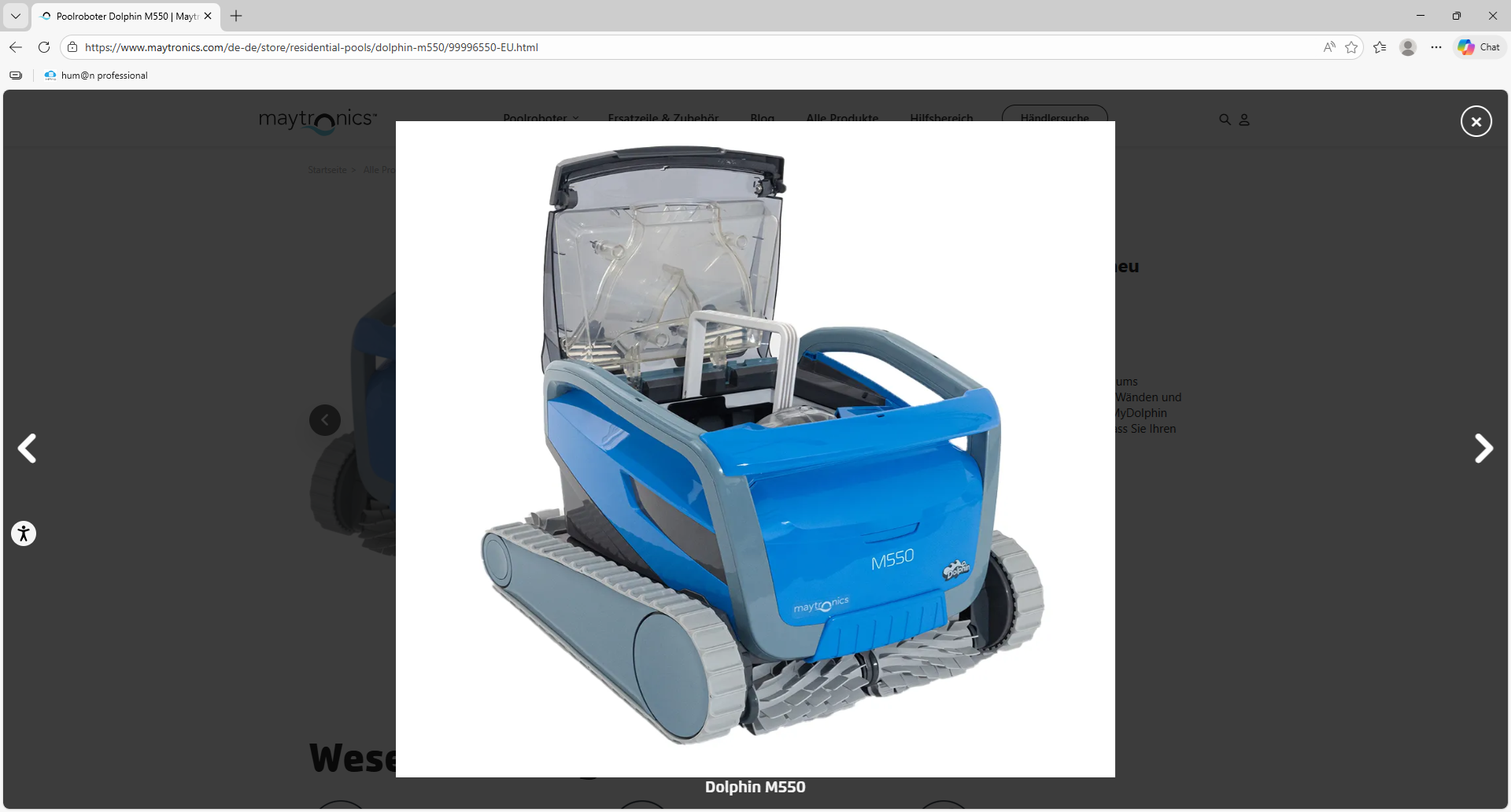The image size is (1511, 812).
Task: Click the browser back arrow
Action: (16, 47)
